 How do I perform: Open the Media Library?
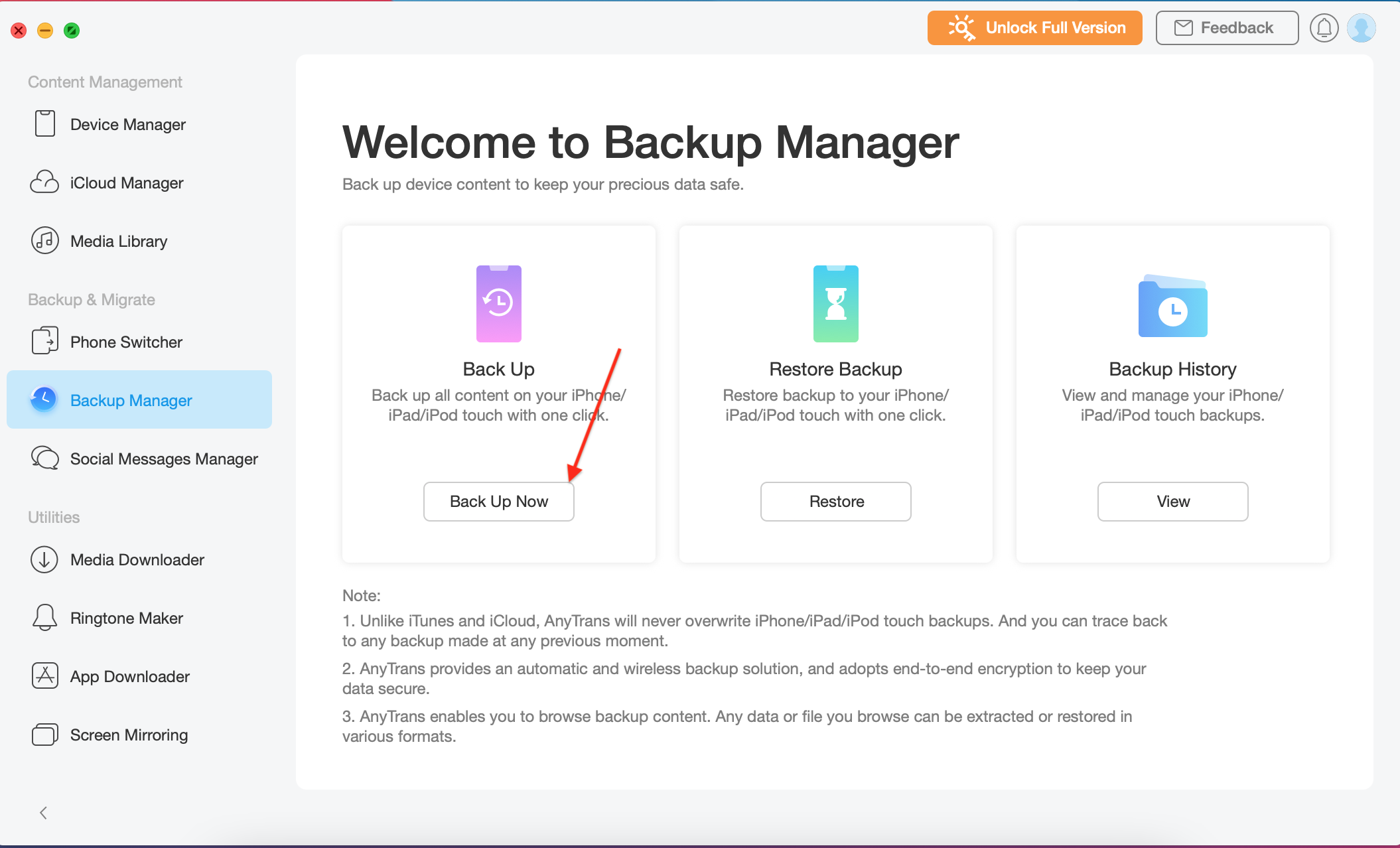click(x=118, y=241)
